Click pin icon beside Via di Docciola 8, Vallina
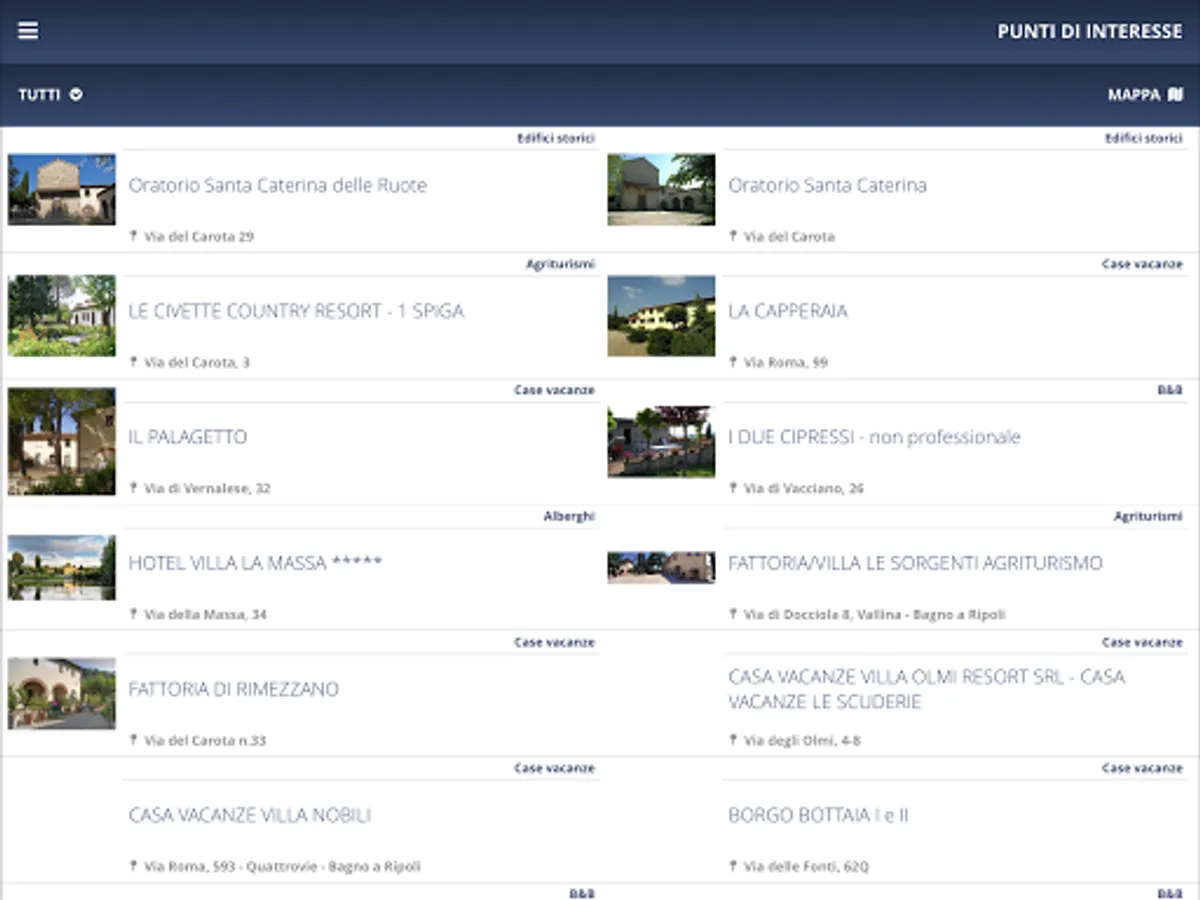Image resolution: width=1200 pixels, height=900 pixels. [733, 615]
